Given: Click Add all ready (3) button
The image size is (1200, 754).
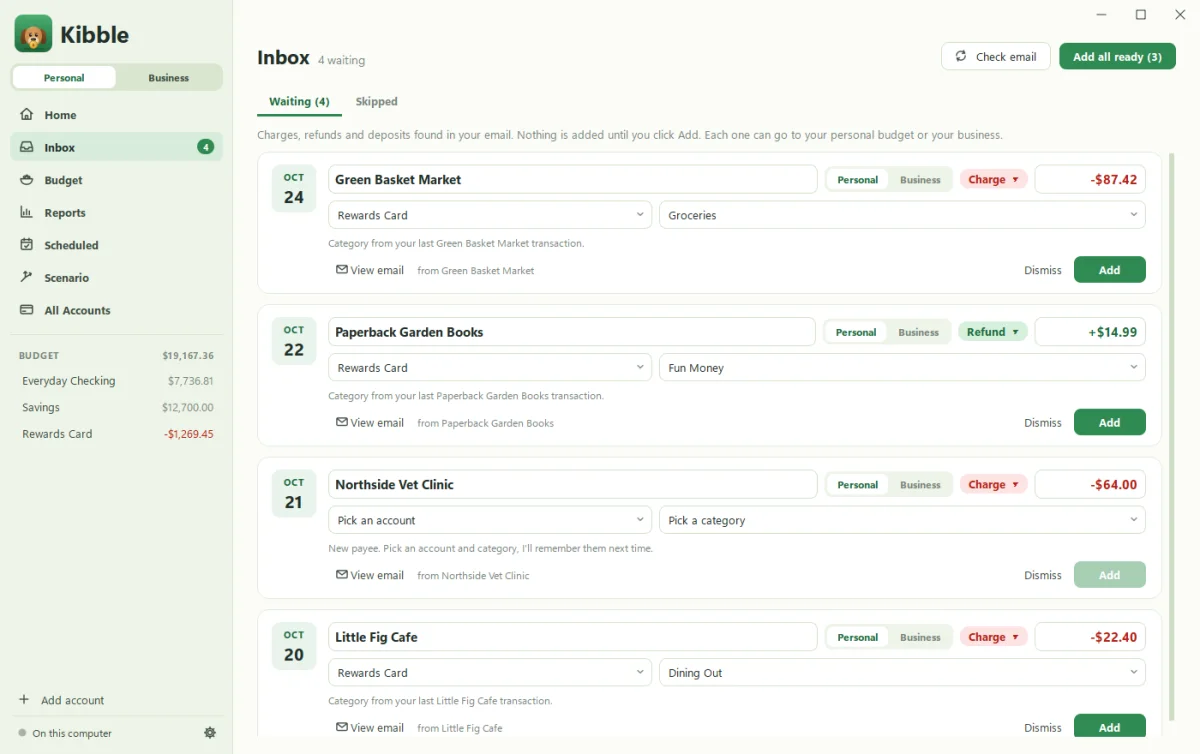Looking at the screenshot, I should click(1117, 56).
